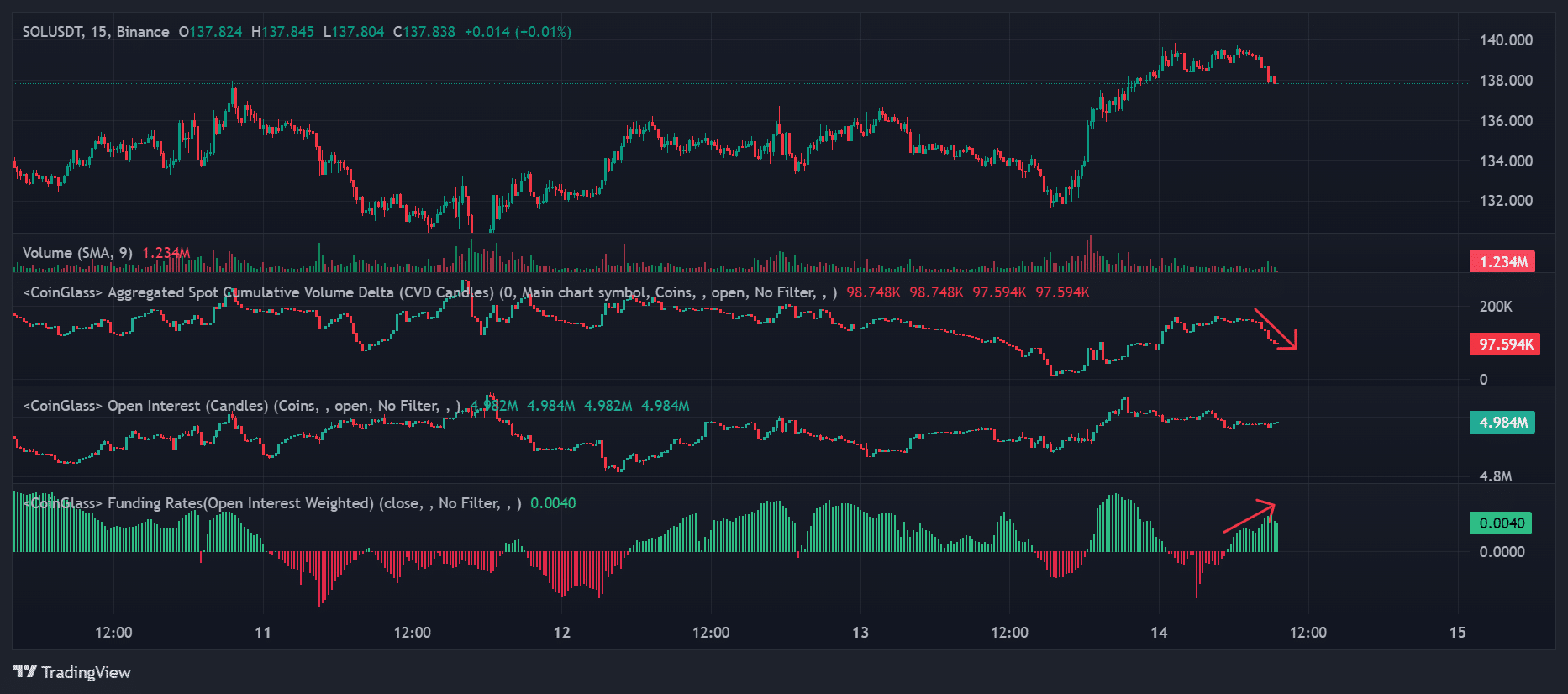This screenshot has width=1568, height=694.
Task: Click the 132.000 price axis label
Action: tap(1506, 201)
